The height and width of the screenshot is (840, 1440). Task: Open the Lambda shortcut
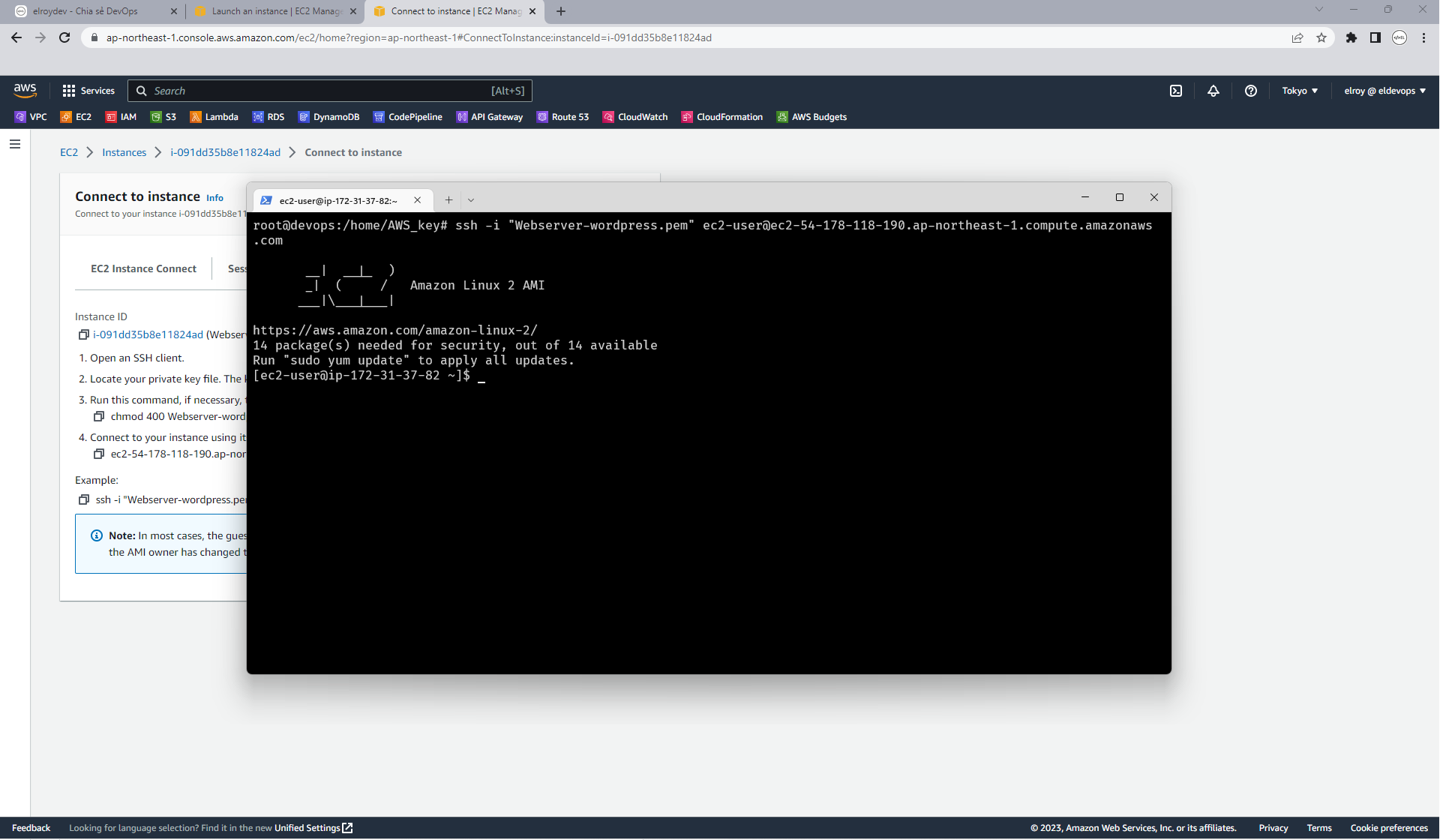tap(214, 117)
